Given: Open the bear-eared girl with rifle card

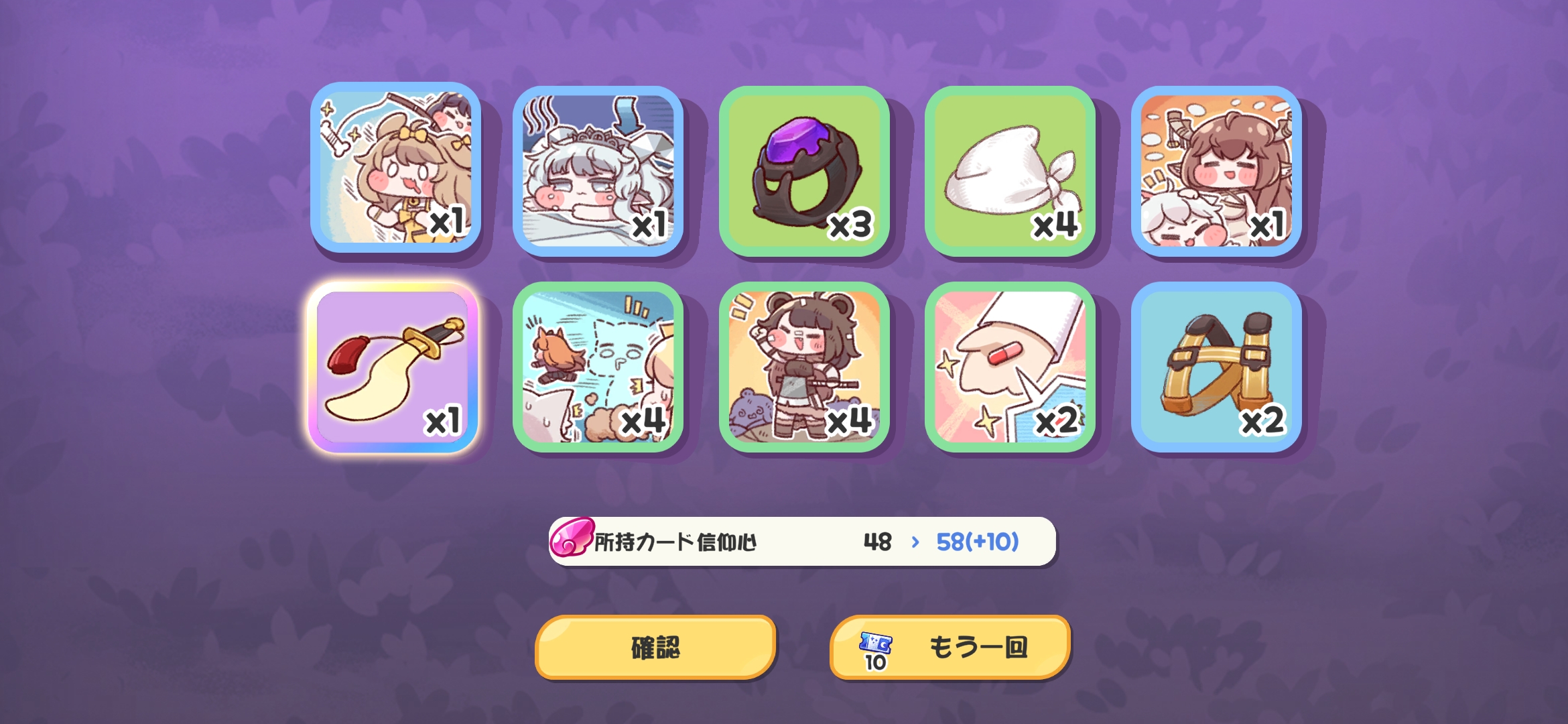Looking at the screenshot, I should (804, 367).
